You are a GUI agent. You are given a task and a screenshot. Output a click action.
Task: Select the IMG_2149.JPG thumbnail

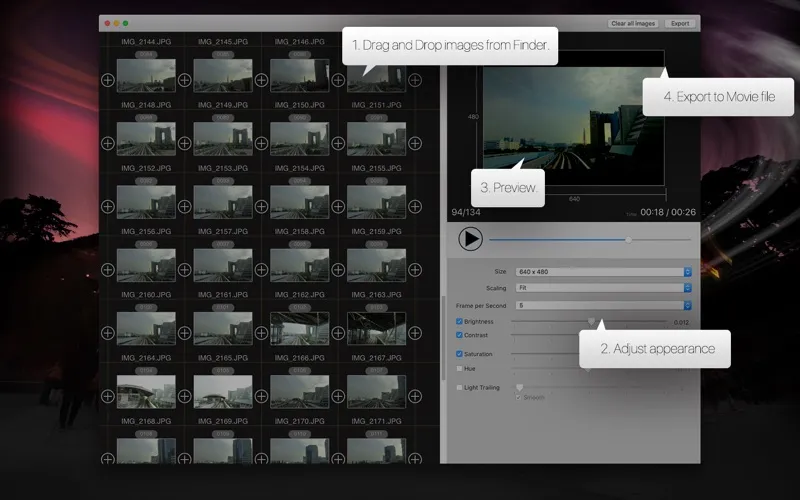[x=223, y=139]
